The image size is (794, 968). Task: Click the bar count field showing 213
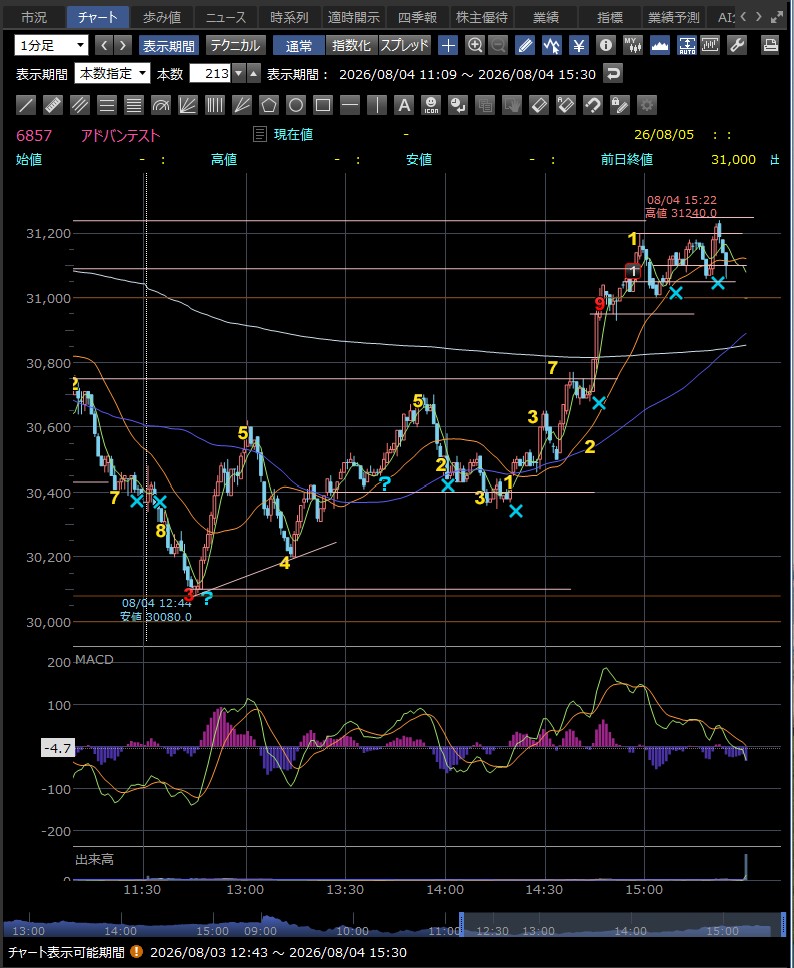click(210, 73)
